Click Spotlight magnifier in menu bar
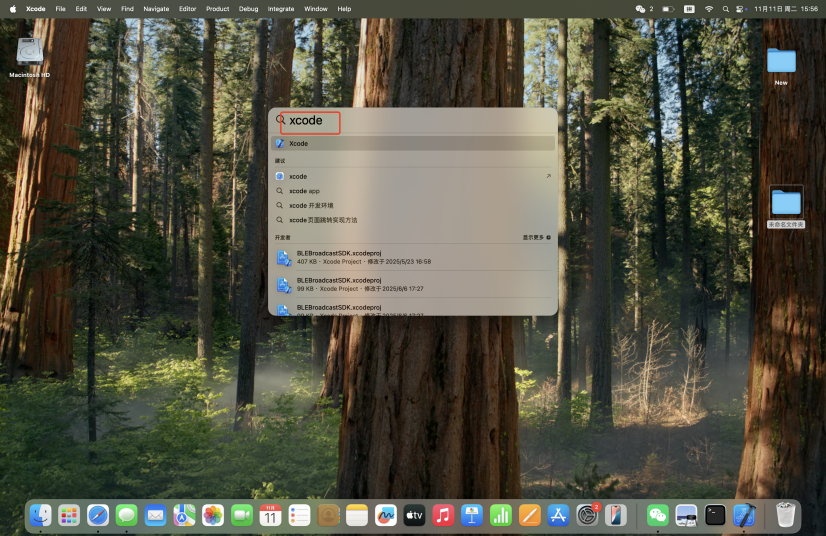826x536 pixels. point(725,9)
